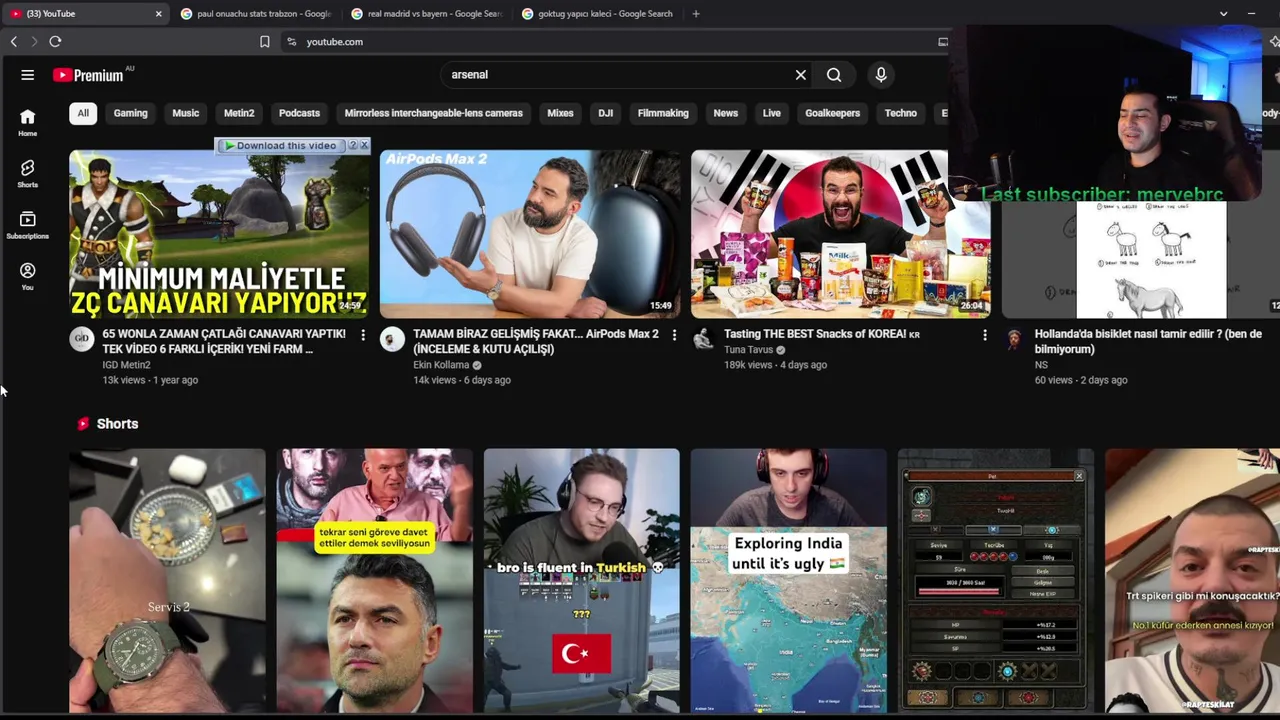Select the All filter chip
Image resolution: width=1280 pixels, height=720 pixels.
pos(83,113)
